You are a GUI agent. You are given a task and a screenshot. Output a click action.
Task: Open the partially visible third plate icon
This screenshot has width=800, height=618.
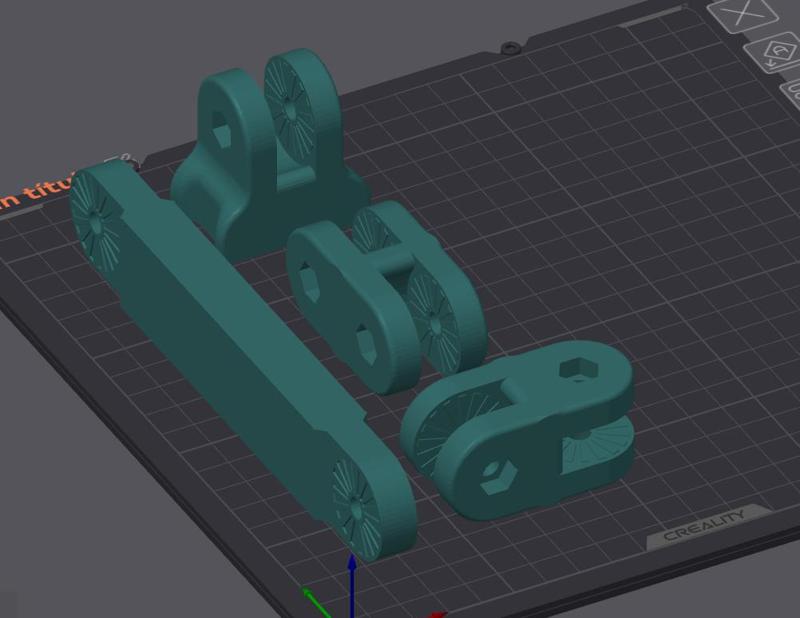tap(790, 95)
